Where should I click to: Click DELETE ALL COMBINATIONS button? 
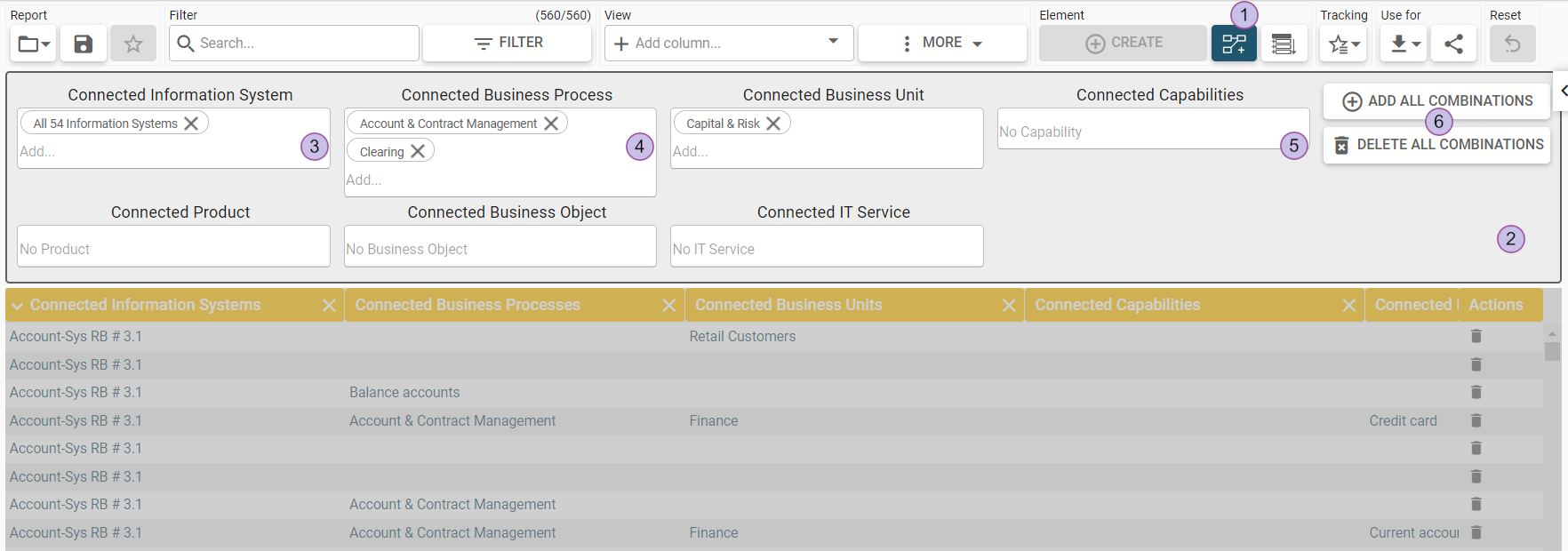pos(1436,145)
